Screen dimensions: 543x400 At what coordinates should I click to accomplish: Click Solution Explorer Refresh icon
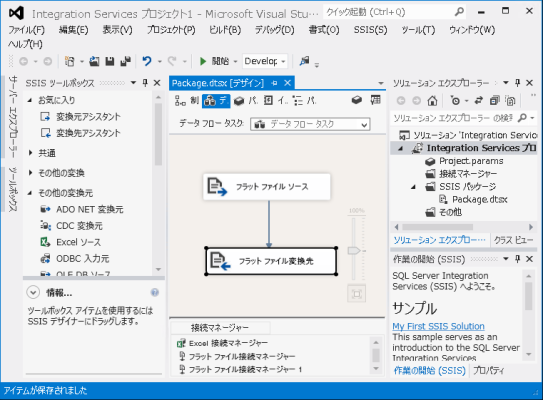coord(479,101)
